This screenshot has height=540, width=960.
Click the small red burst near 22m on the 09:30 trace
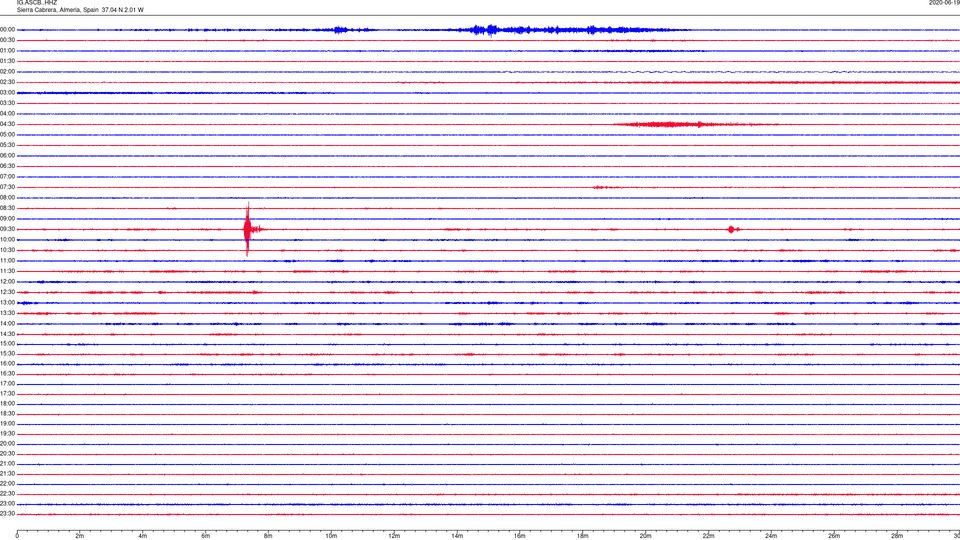pyautogui.click(x=731, y=230)
